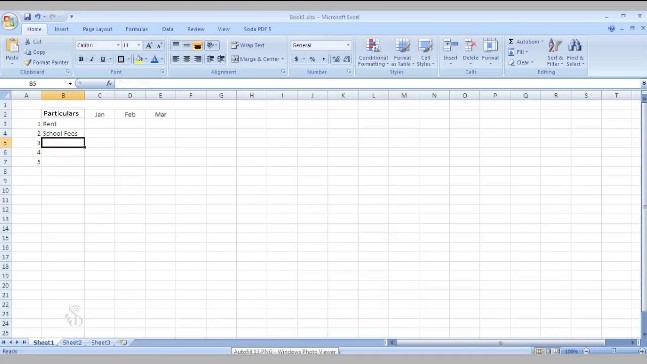Toggle Bold formatting

click(x=81, y=59)
